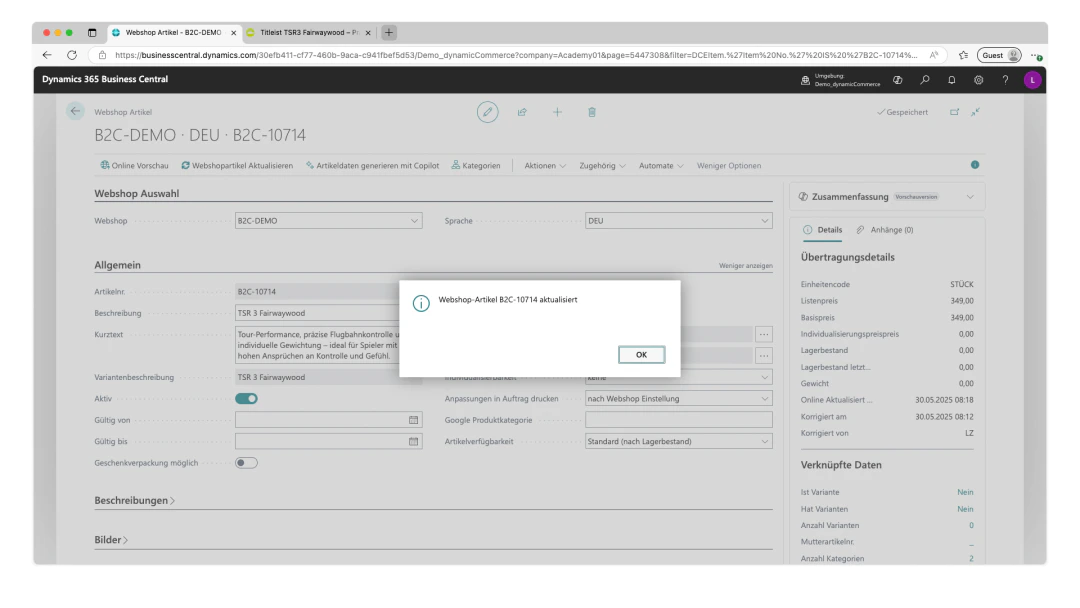Open help question mark
This screenshot has height=608, width=1080.
(x=1005, y=80)
